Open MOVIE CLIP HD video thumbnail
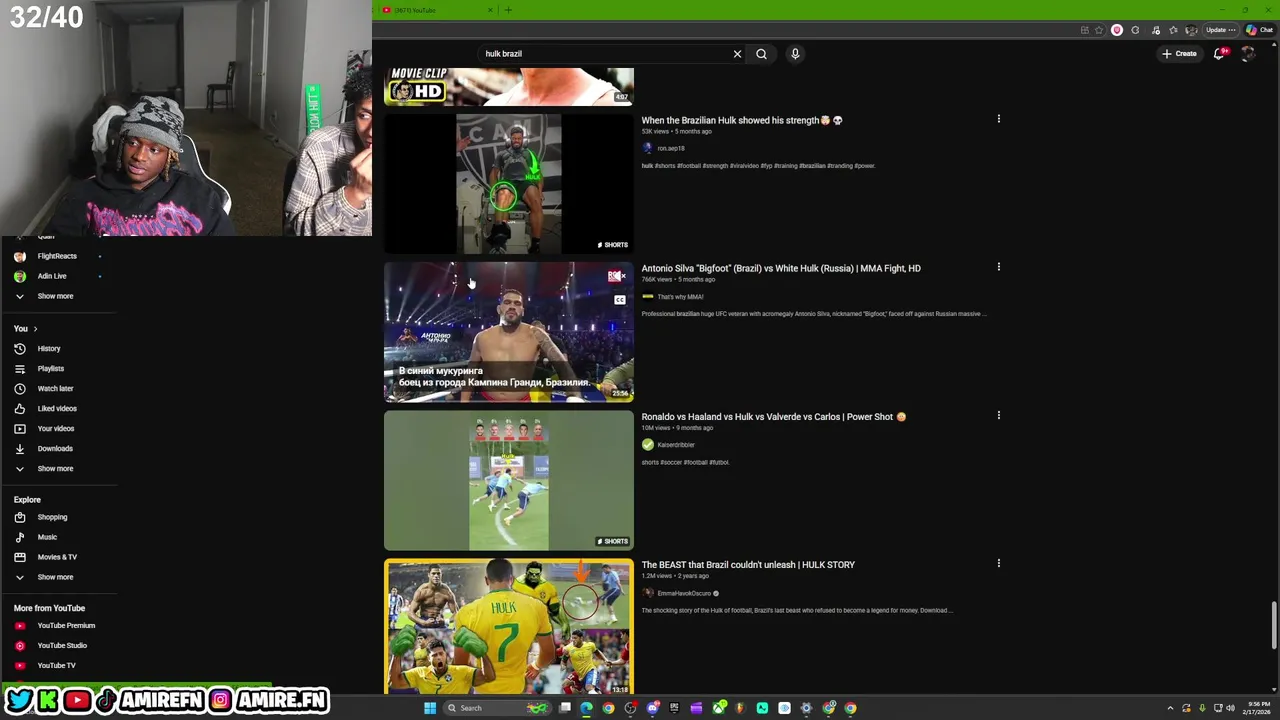The height and width of the screenshot is (720, 1280). point(509,87)
